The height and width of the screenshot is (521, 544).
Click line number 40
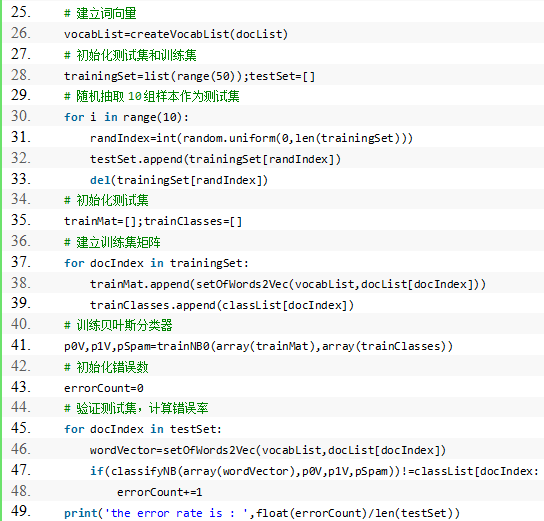coord(21,324)
